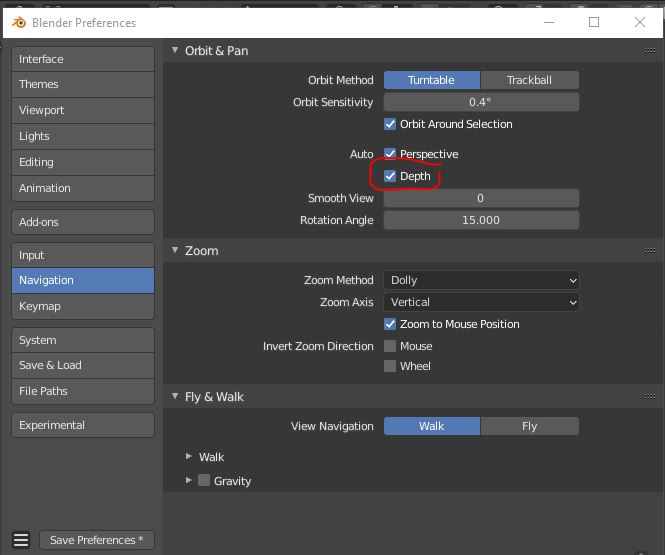Open the Zoom Method dropdown

481,281
